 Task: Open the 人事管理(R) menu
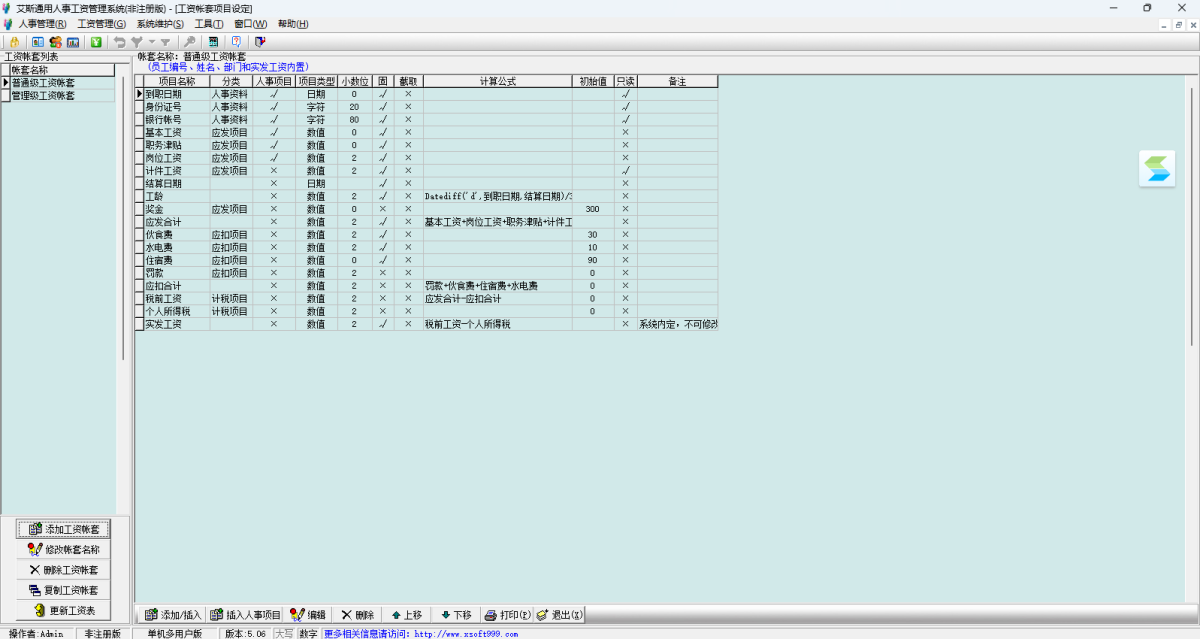click(42, 24)
